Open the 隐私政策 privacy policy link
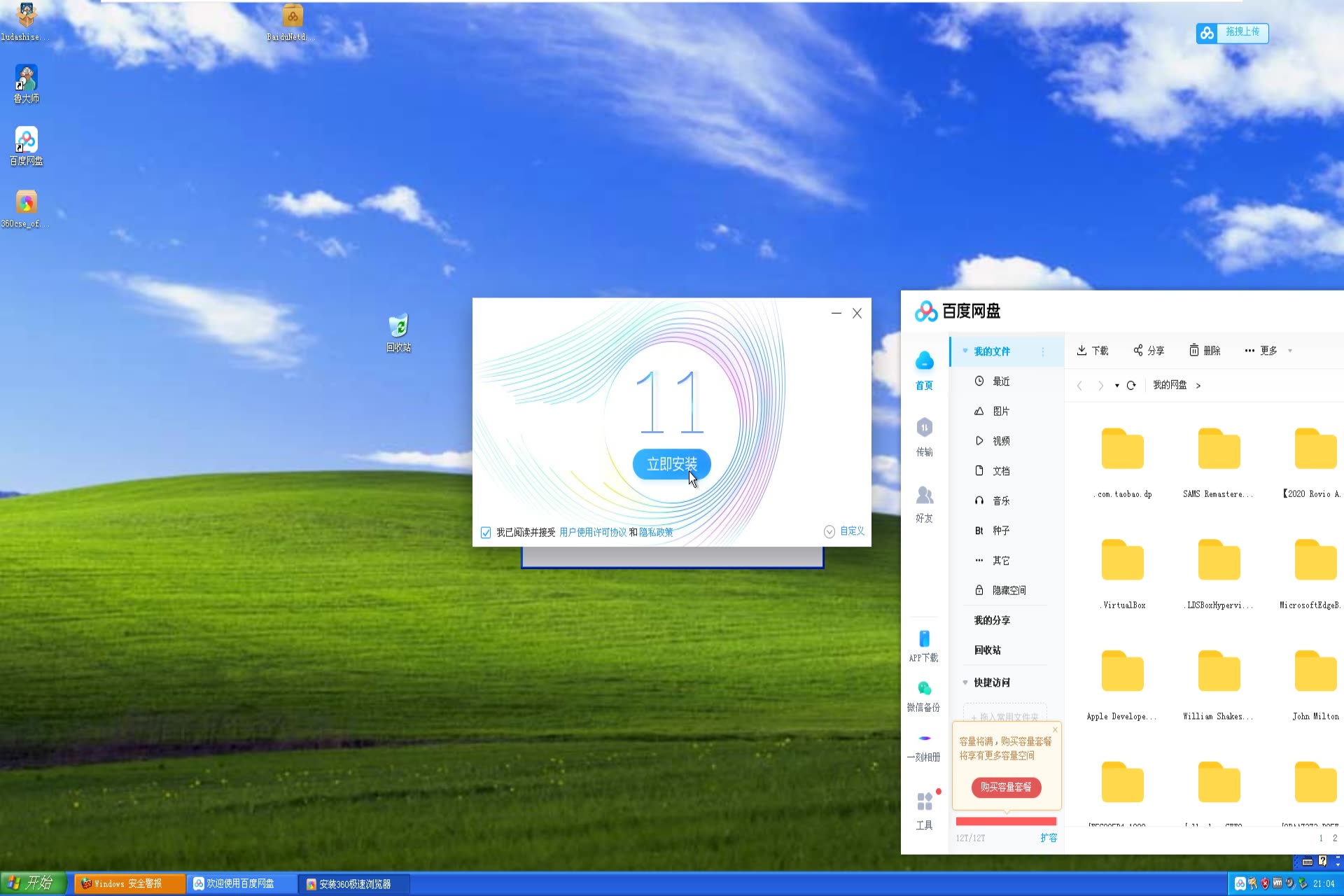1344x896 pixels. 656,533
